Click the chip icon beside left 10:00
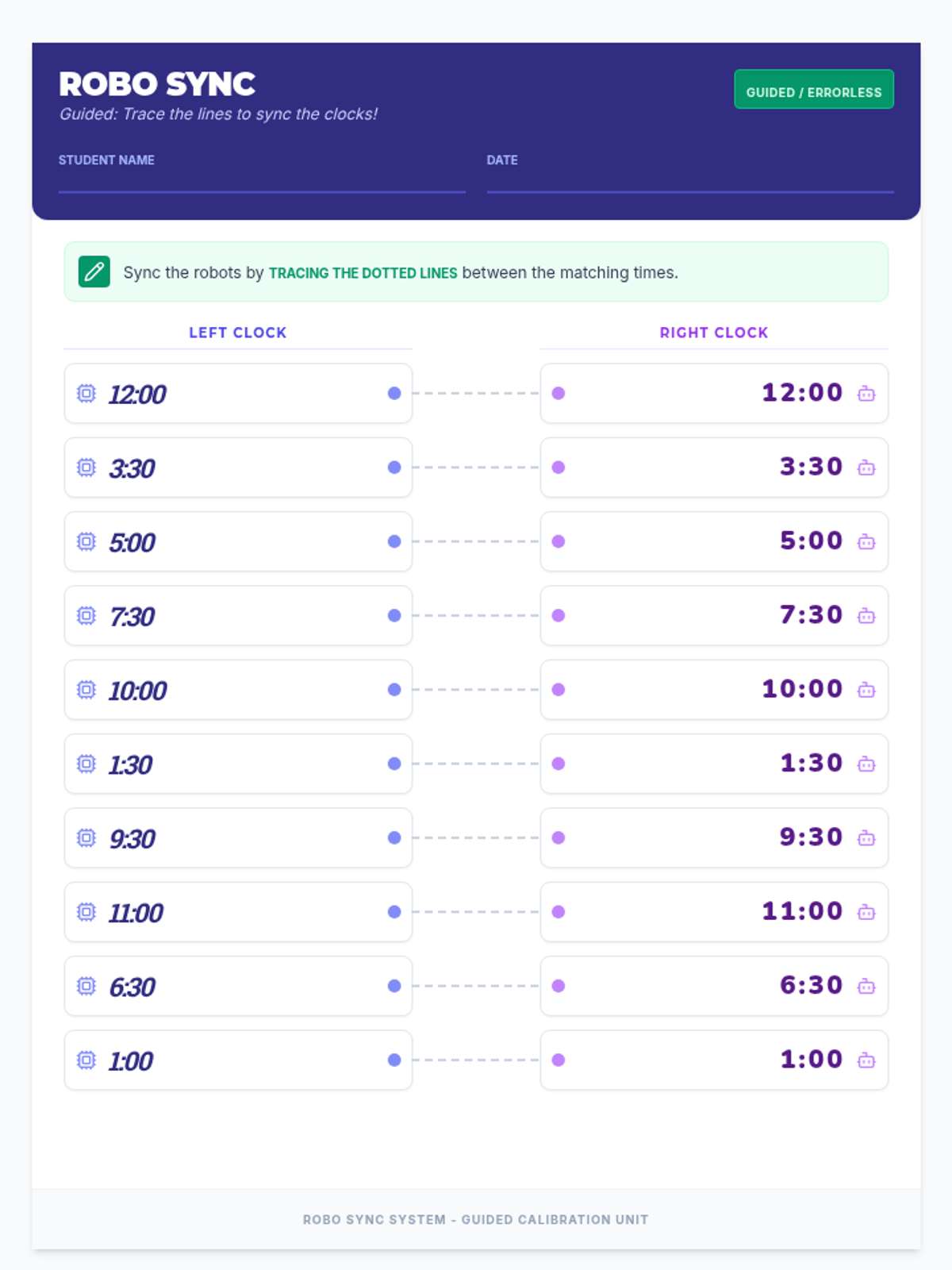 [86, 690]
